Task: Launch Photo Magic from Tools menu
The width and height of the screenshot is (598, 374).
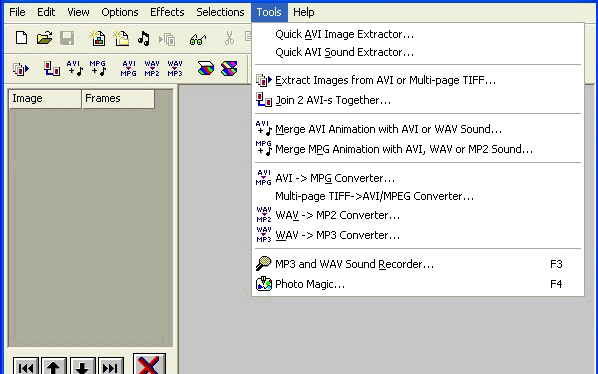Action: 418,284
